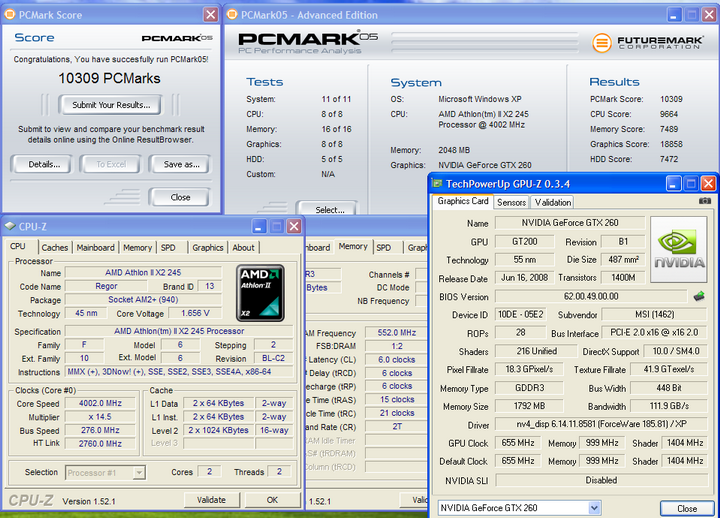Click the Close button in GPU-Z
The width and height of the screenshot is (720, 518).
(x=687, y=508)
